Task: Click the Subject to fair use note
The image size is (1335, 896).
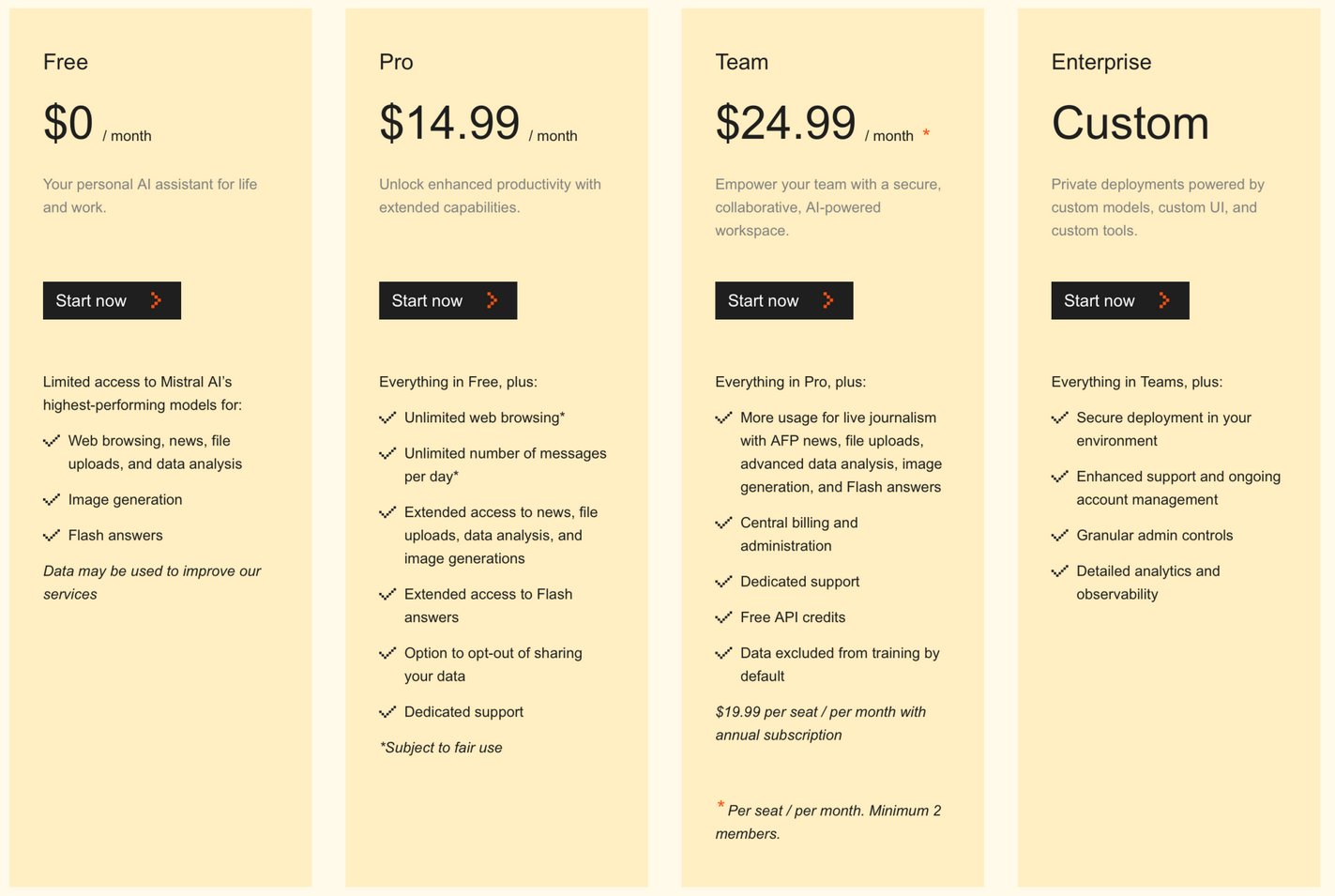Action: pyautogui.click(x=441, y=748)
